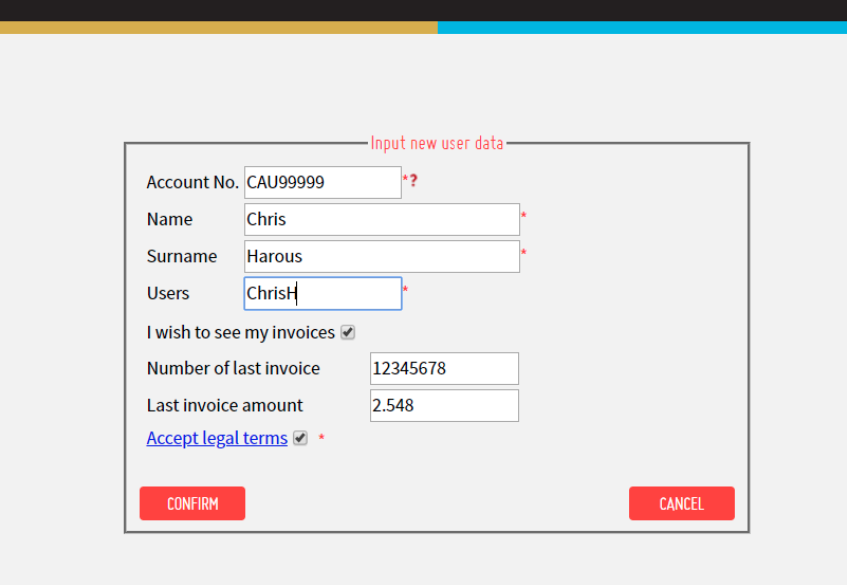The image size is (847, 585).
Task: Click the 'Last invoice amount' label
Action: click(225, 406)
